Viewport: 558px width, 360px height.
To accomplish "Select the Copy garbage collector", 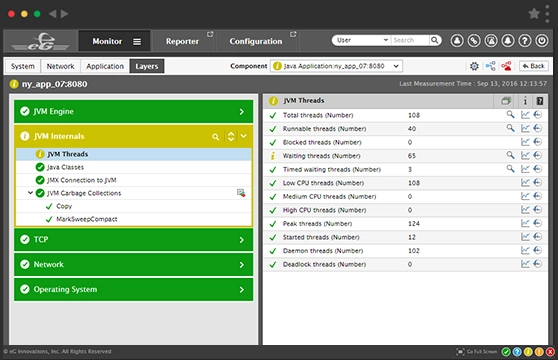I will pos(134,206).
